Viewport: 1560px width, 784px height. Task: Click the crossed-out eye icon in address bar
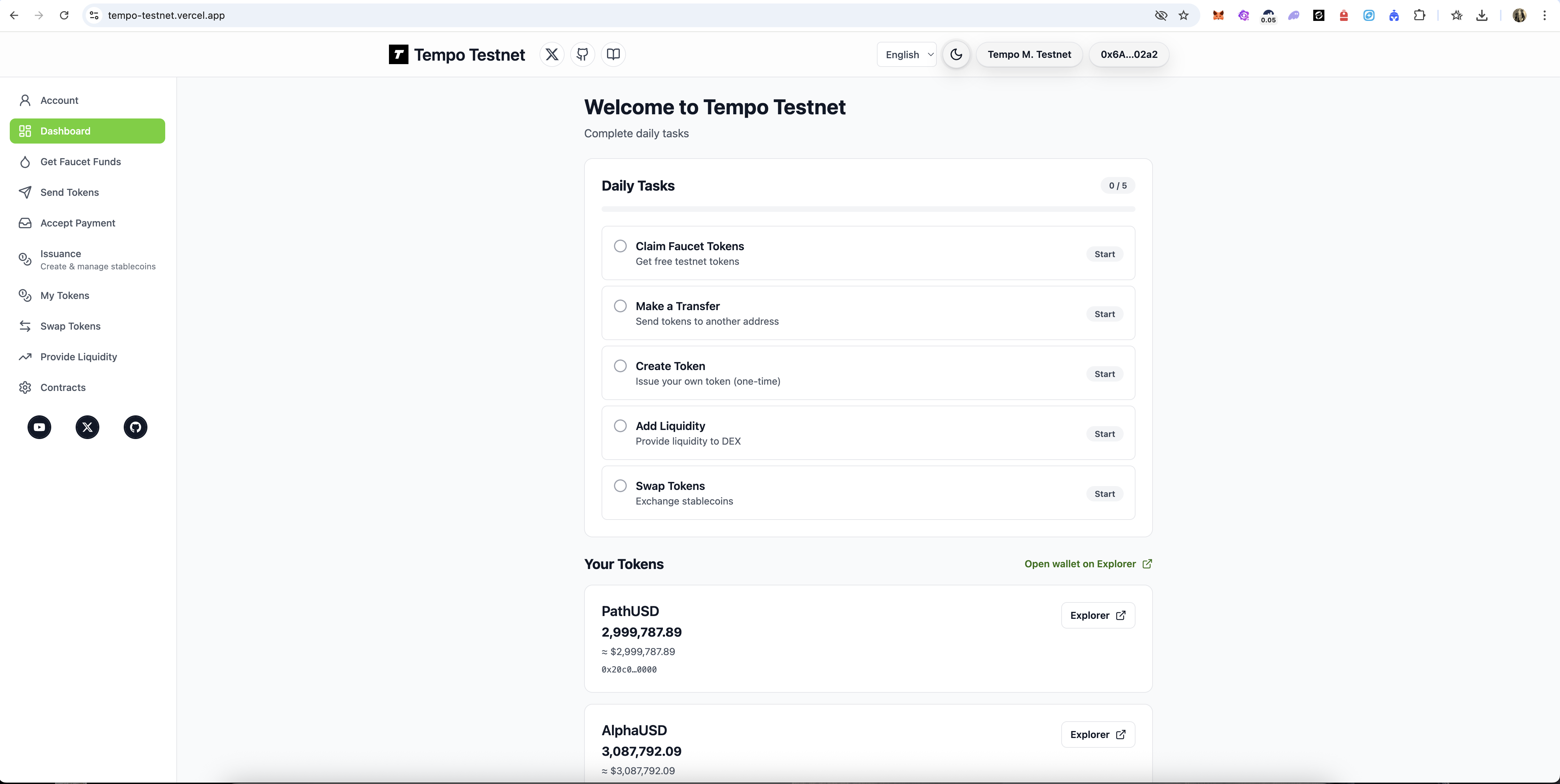click(x=1160, y=16)
